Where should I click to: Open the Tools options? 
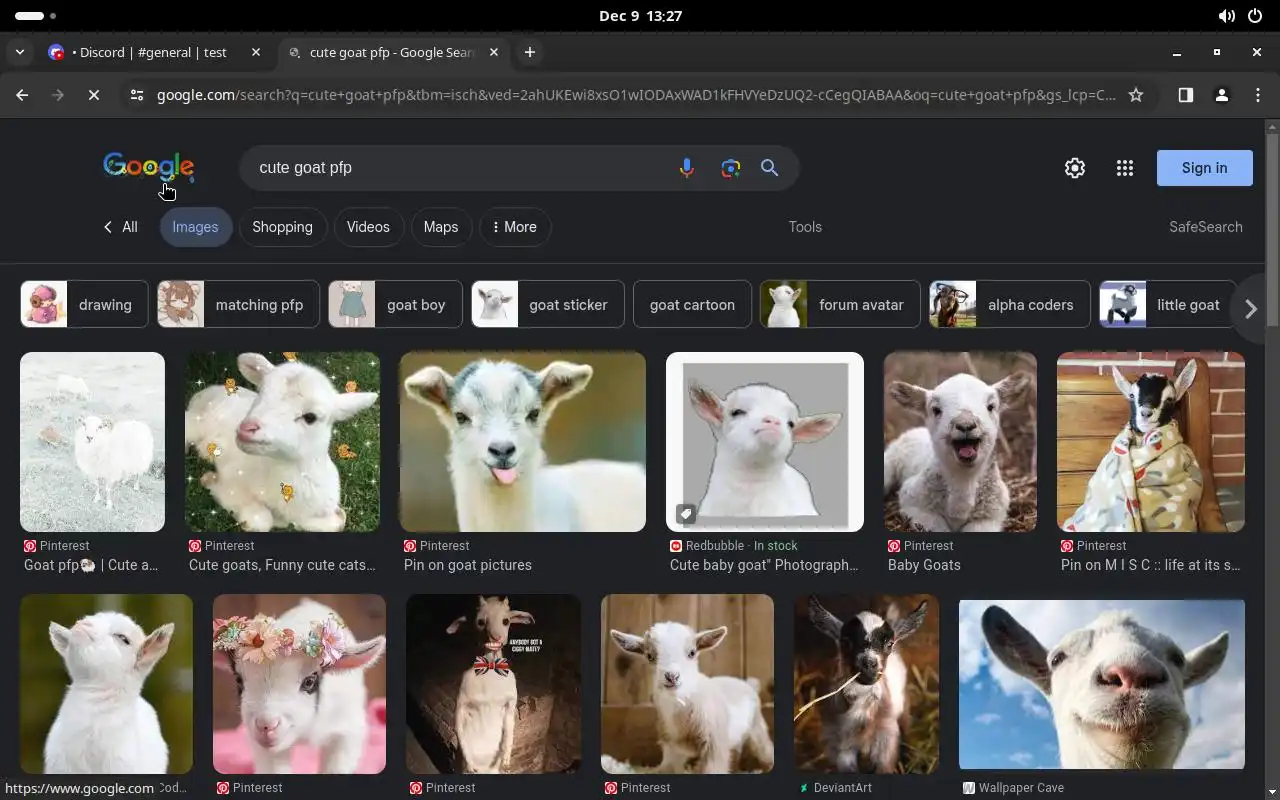tap(805, 227)
